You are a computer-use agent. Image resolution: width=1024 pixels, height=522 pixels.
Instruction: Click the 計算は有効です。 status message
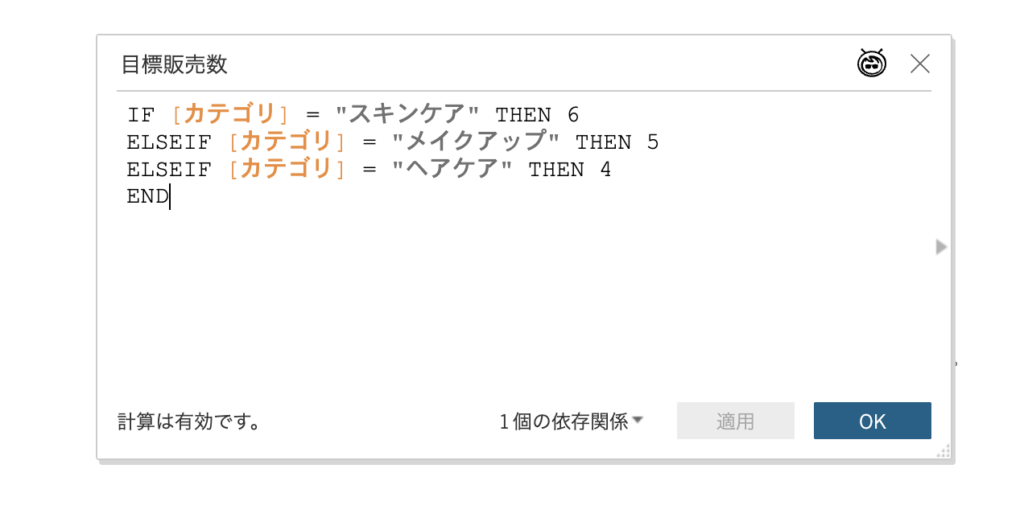(x=189, y=421)
